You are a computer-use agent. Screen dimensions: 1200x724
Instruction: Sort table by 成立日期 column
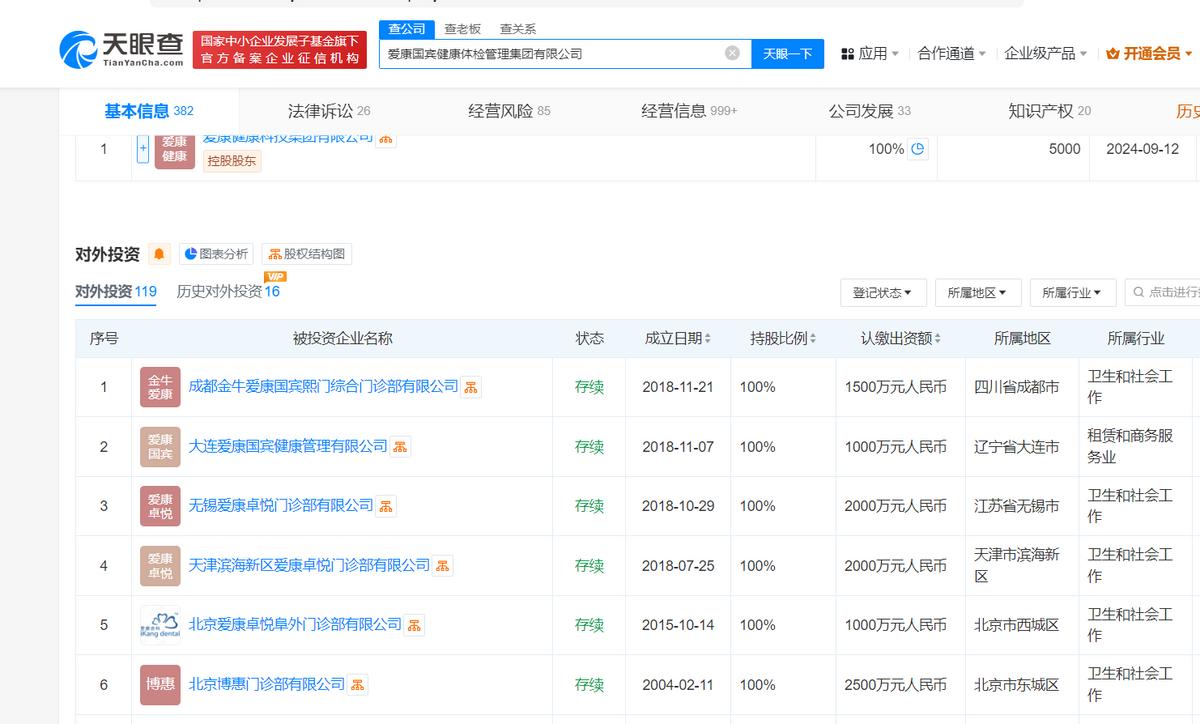pos(678,339)
